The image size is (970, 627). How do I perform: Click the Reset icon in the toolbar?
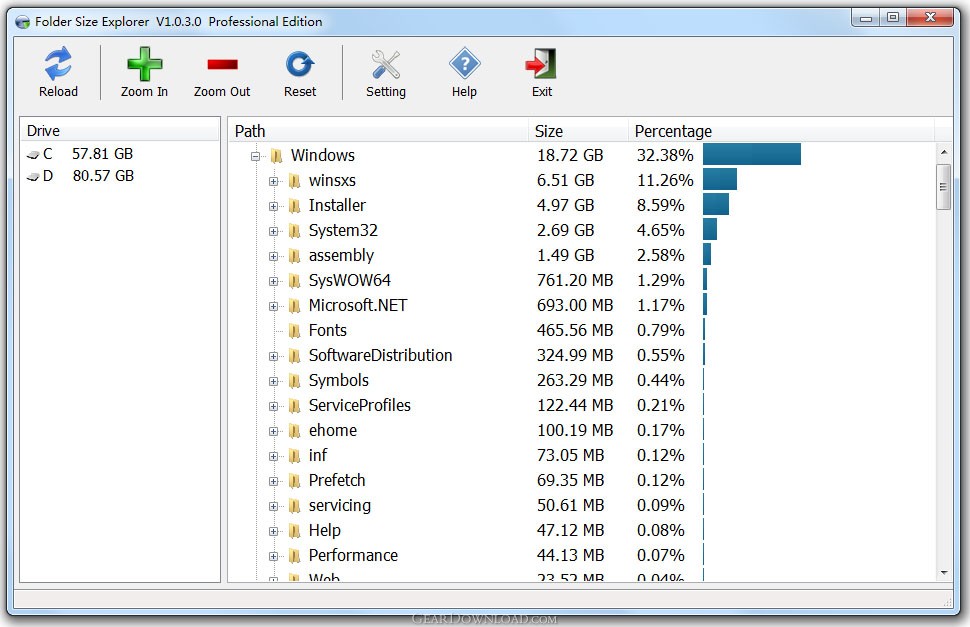(x=299, y=63)
